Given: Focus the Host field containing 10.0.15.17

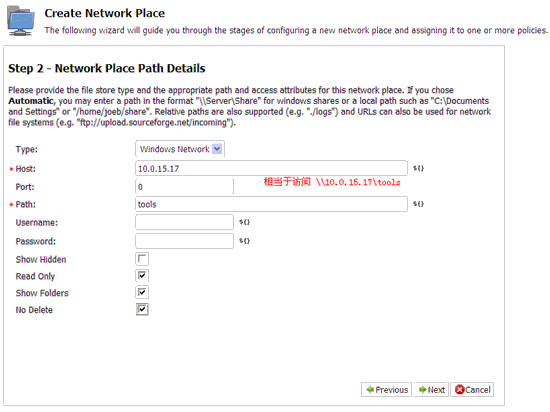Looking at the screenshot, I should (x=271, y=168).
